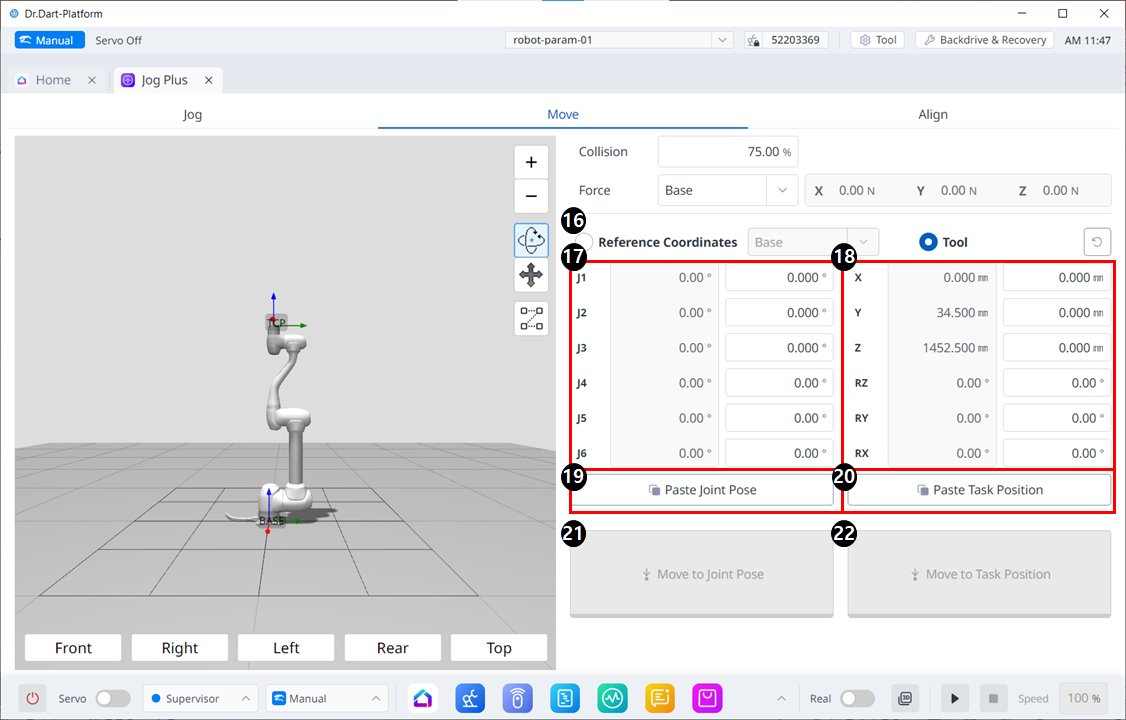This screenshot has width=1126, height=720.
Task: Click the Paste Joint Pose button
Action: (x=702, y=490)
